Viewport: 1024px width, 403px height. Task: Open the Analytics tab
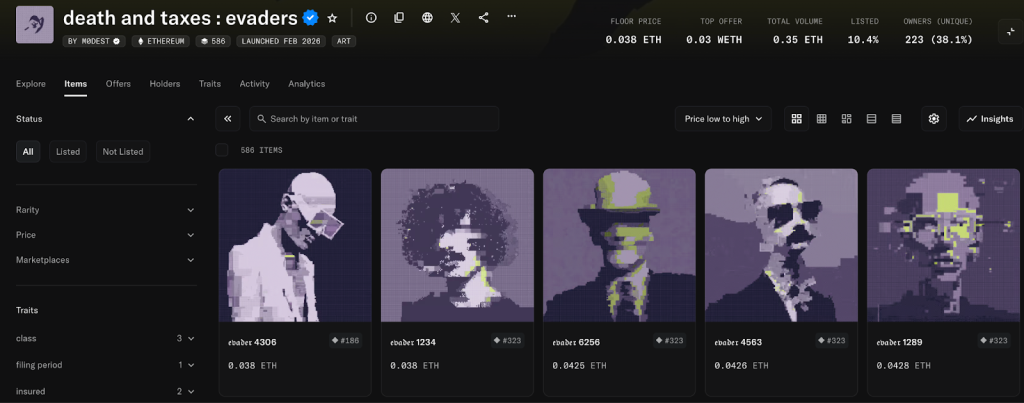(306, 84)
